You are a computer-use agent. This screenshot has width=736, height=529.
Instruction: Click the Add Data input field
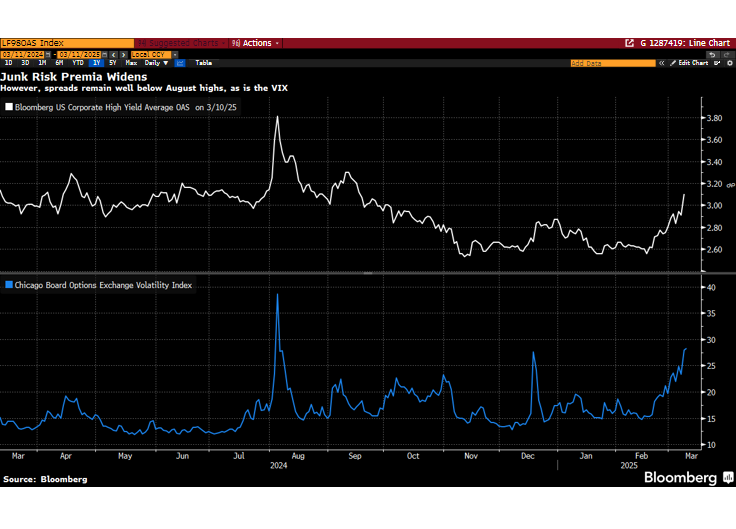tap(613, 63)
